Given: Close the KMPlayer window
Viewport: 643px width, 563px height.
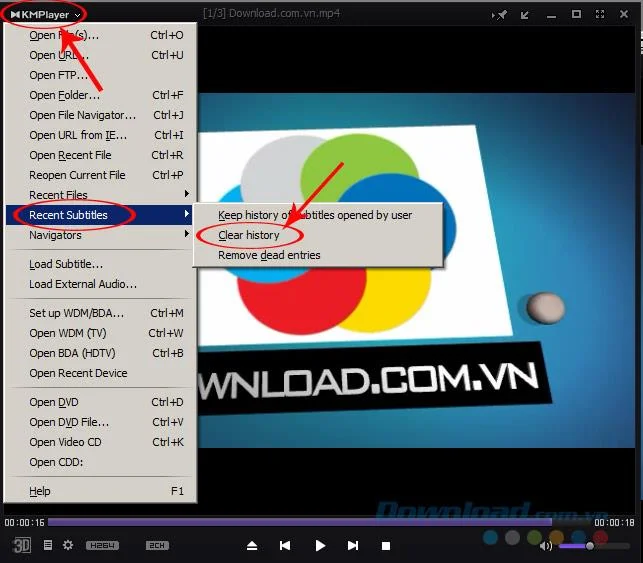Looking at the screenshot, I should click(624, 14).
